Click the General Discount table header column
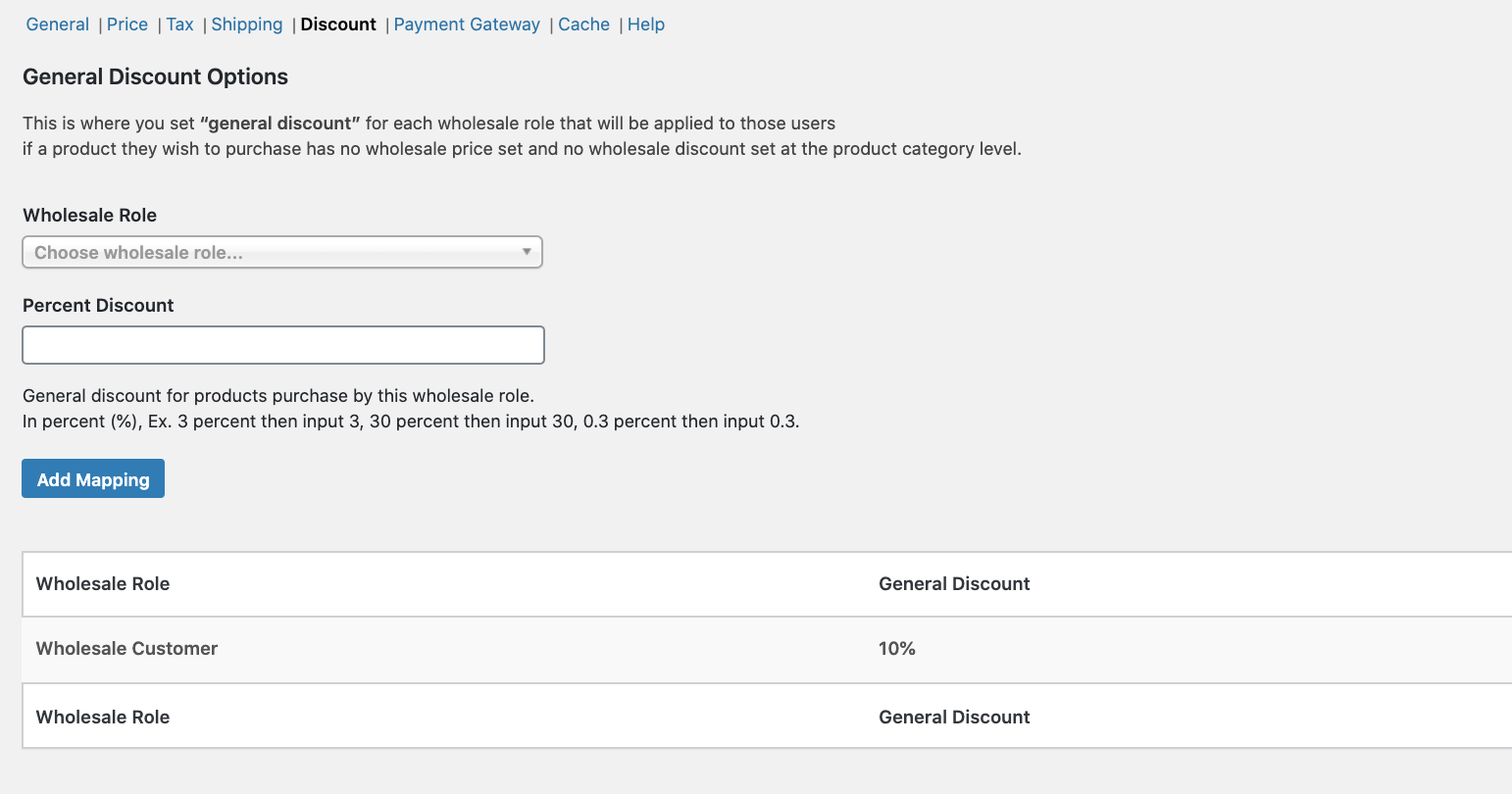 tap(954, 584)
